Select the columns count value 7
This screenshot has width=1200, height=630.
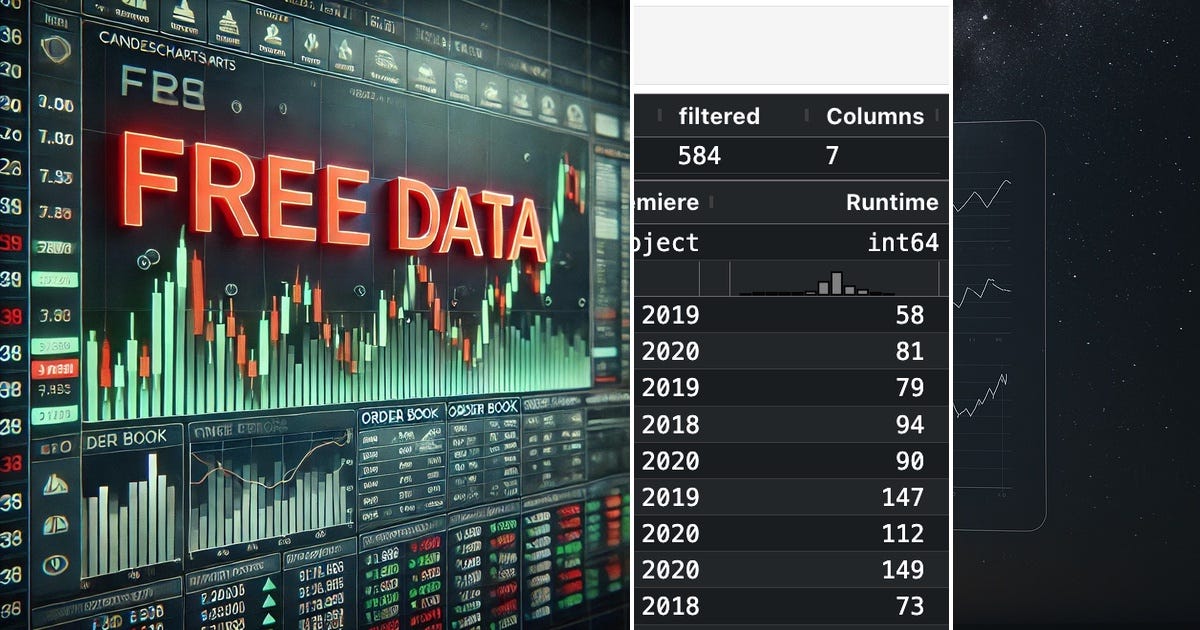832,155
